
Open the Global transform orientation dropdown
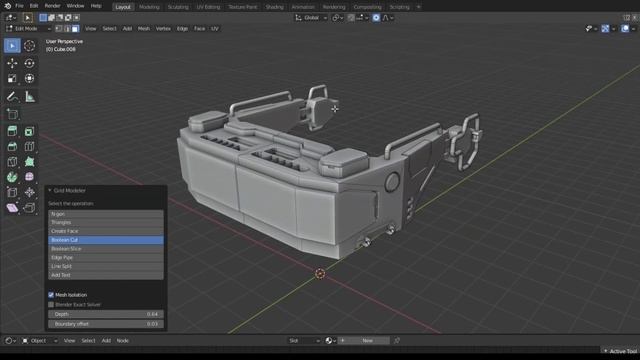[x=311, y=18]
